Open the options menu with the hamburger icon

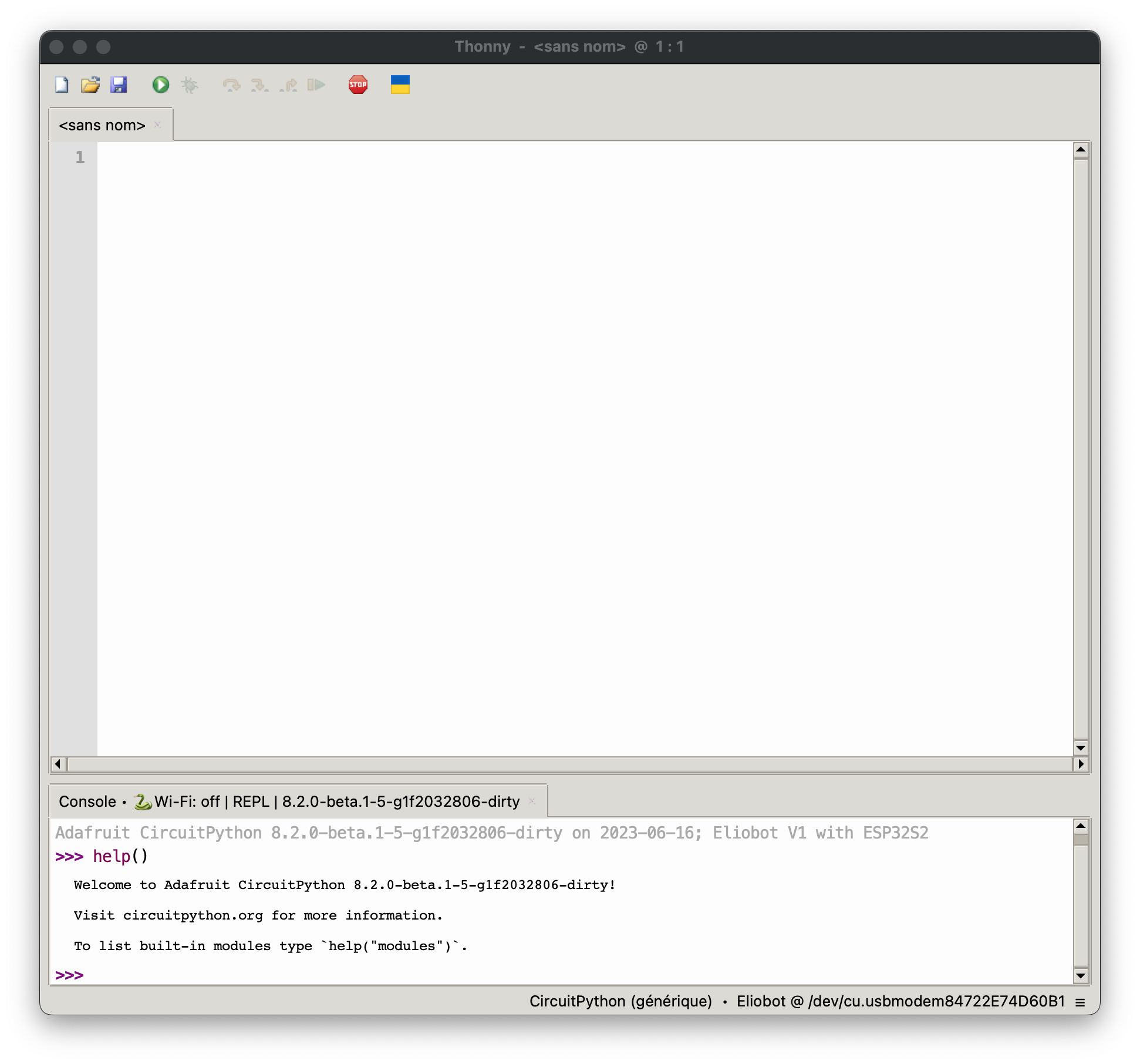click(x=1080, y=1001)
